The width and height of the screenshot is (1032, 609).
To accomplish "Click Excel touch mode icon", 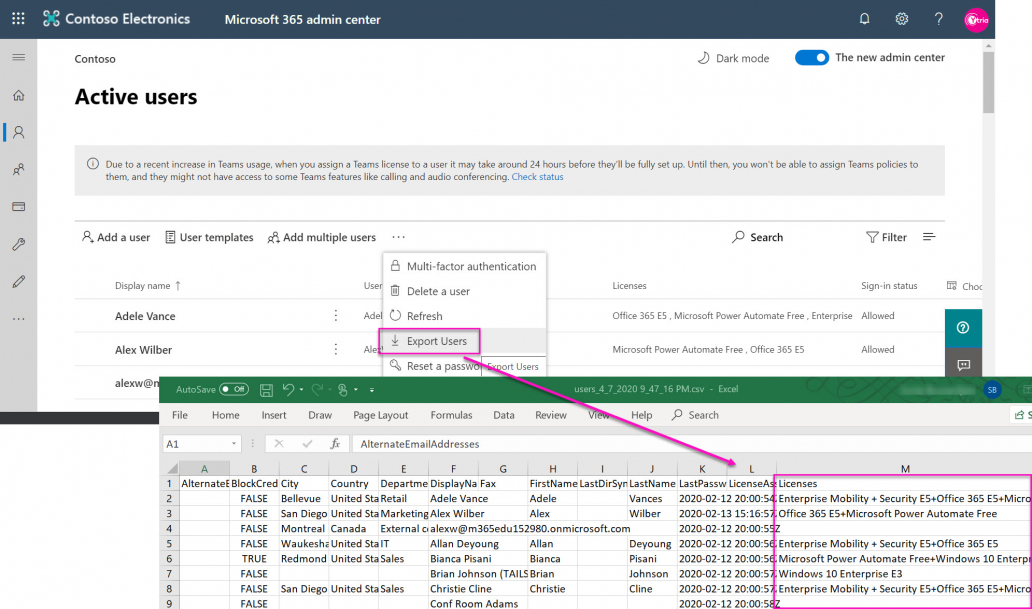I will click(343, 390).
